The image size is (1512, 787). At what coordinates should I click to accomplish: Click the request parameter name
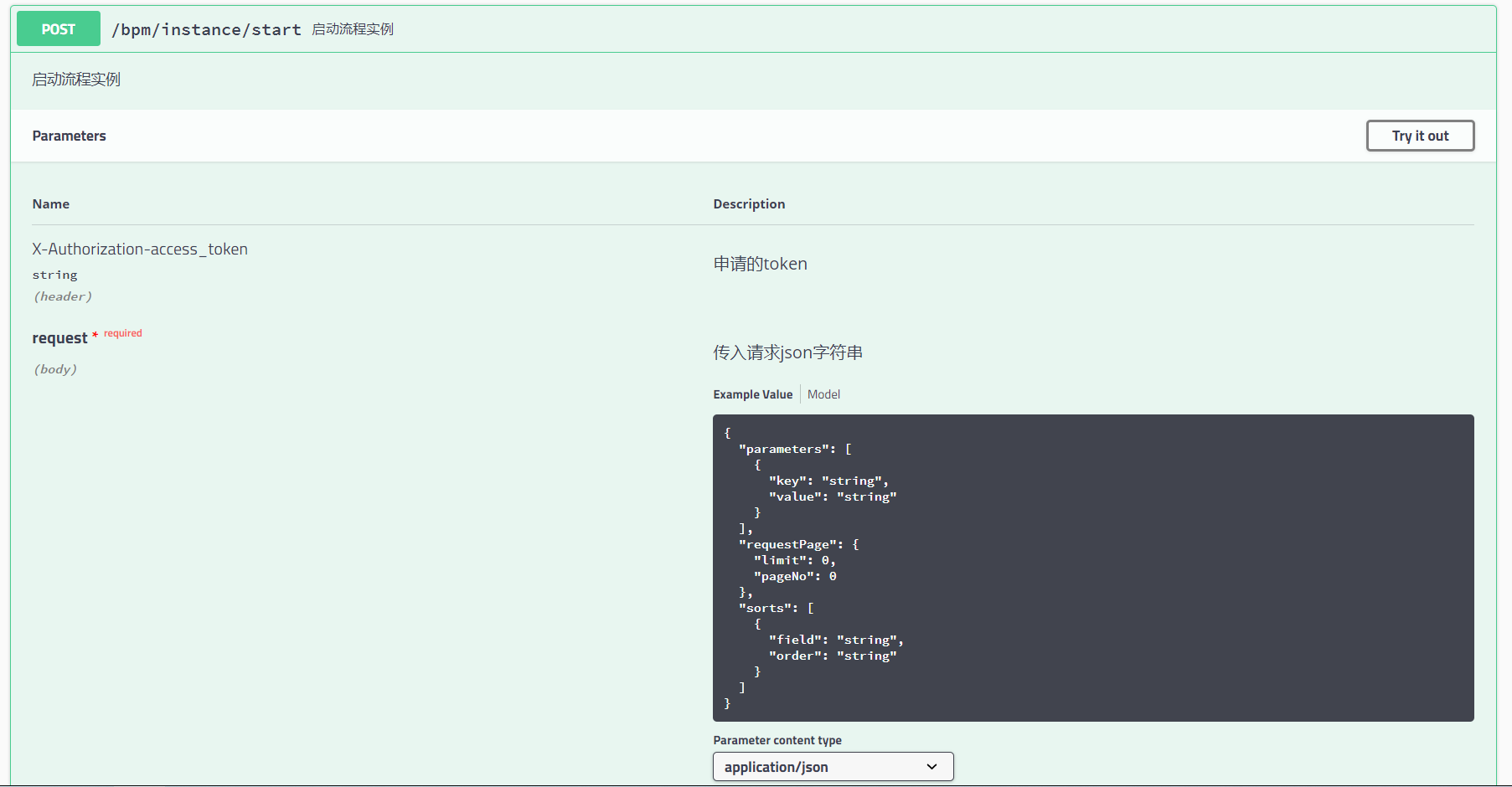coord(59,338)
